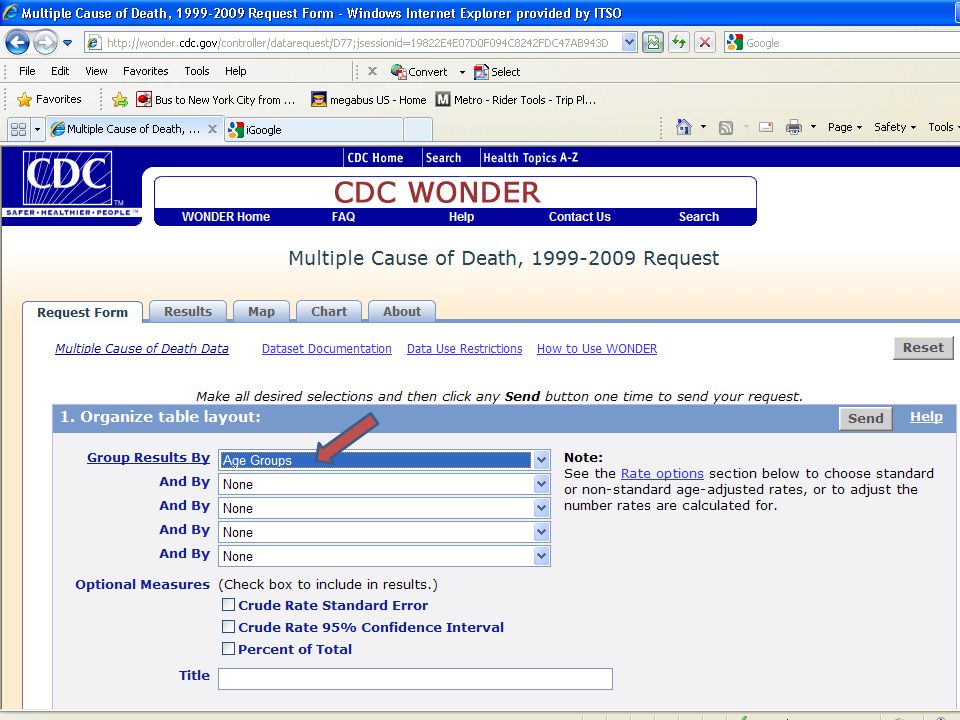Open the Rate options link in Note
Image resolution: width=960 pixels, height=720 pixels.
point(662,473)
